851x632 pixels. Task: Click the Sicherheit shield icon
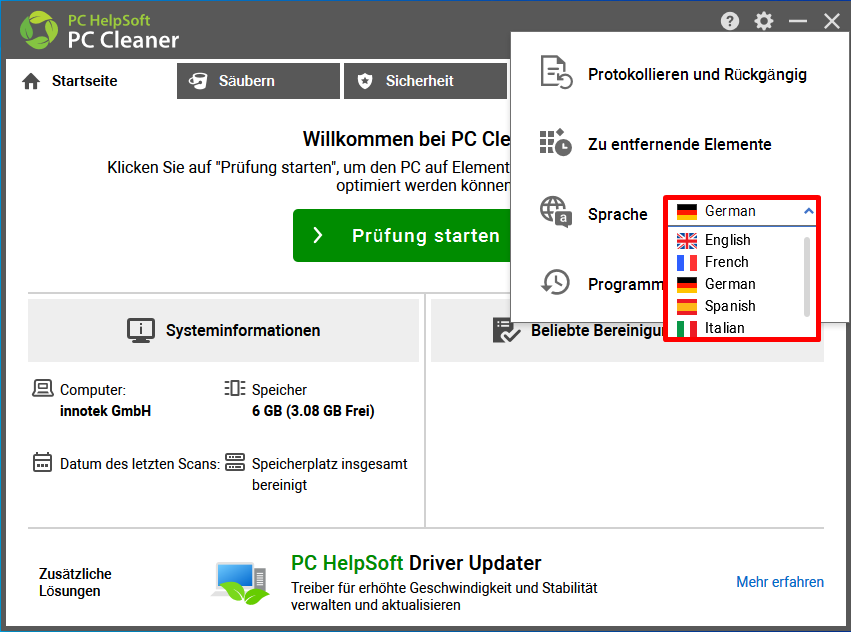point(365,81)
